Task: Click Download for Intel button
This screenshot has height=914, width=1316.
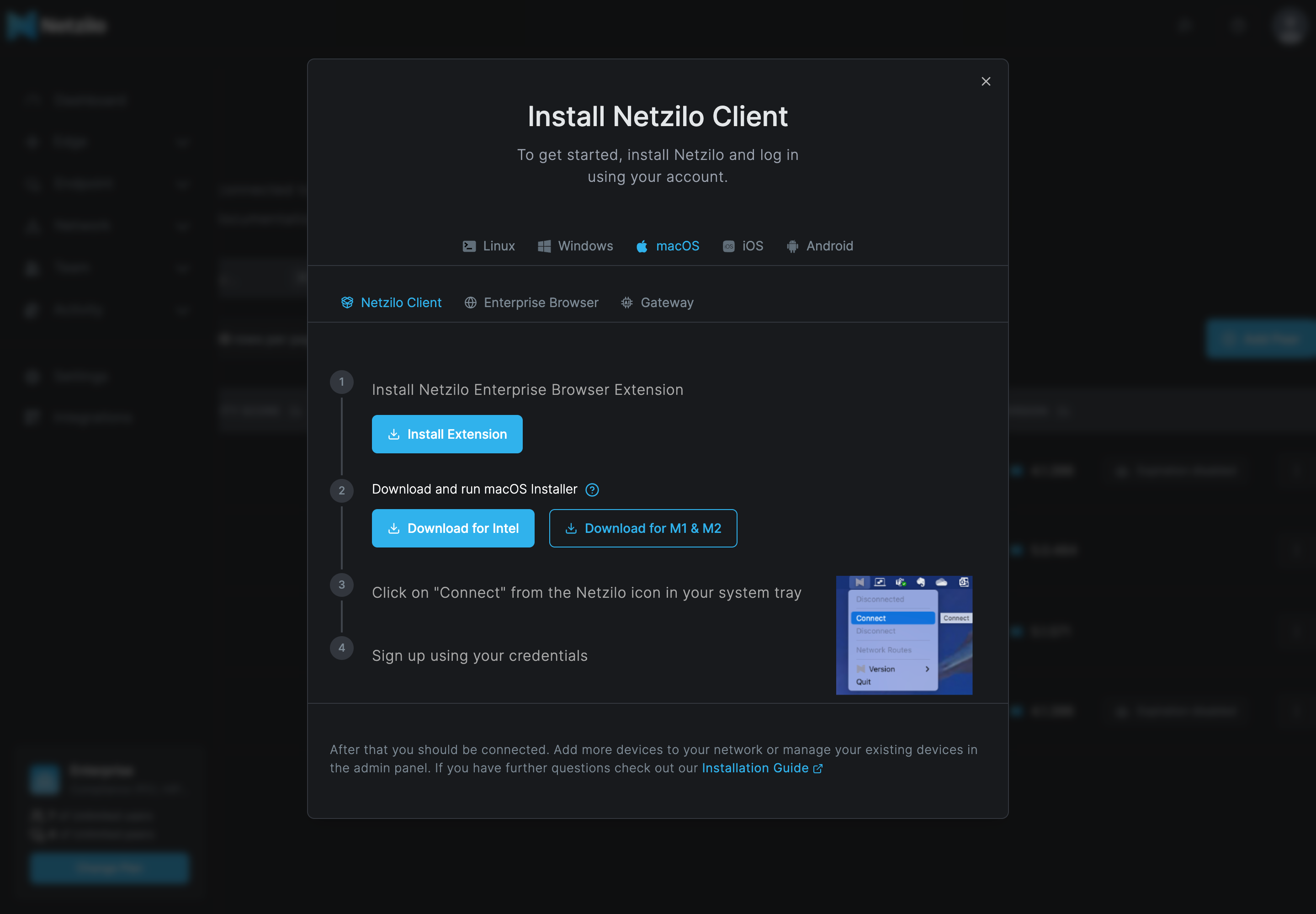Action: pos(452,528)
